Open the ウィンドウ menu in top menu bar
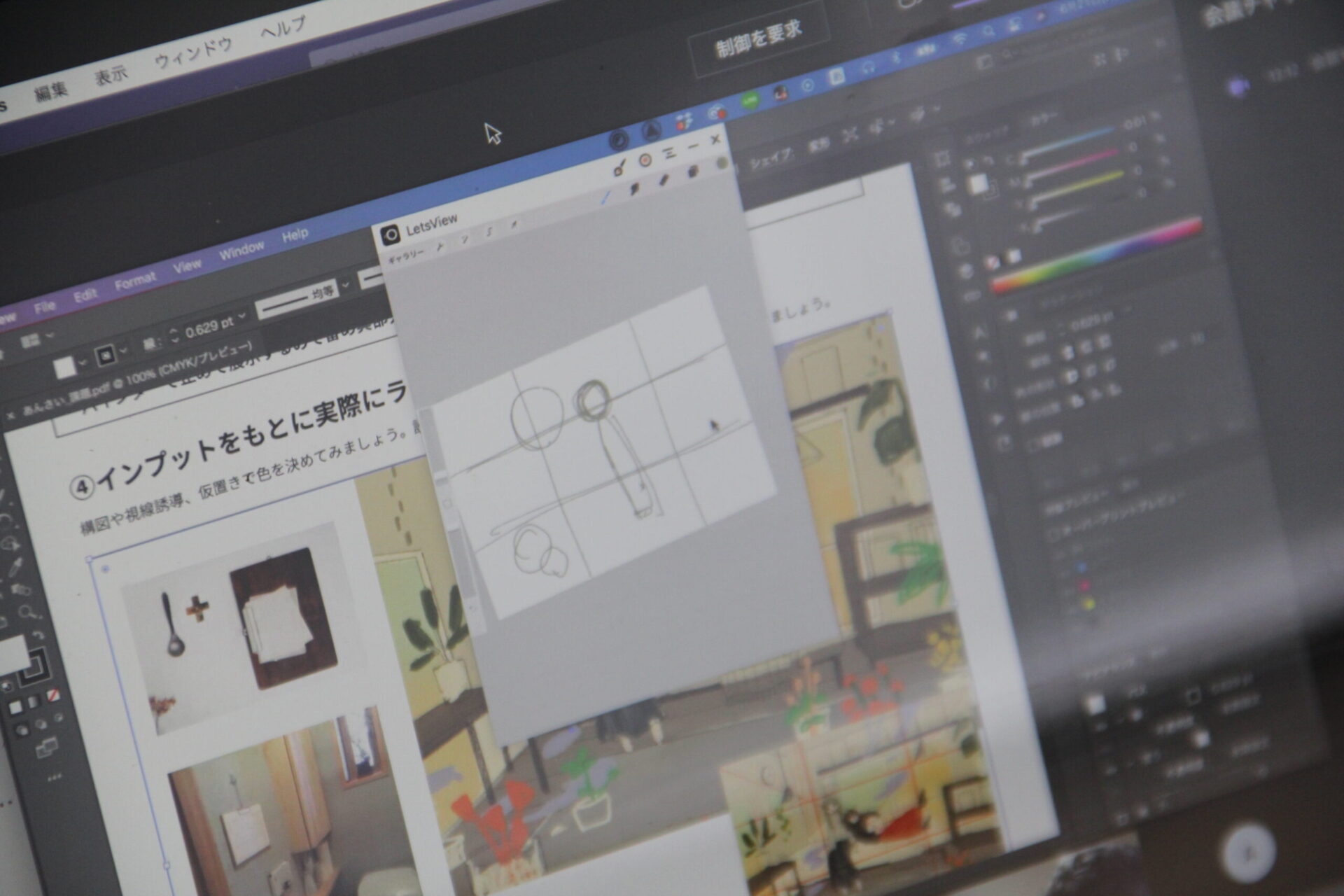1344x896 pixels. [193, 51]
